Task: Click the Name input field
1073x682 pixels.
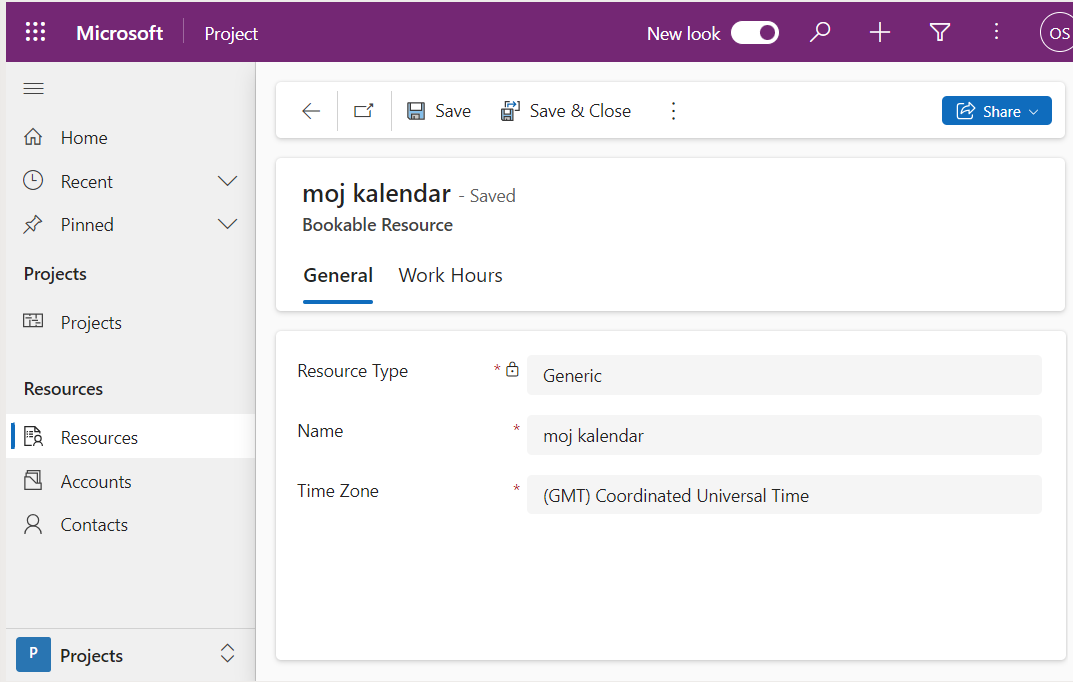Action: (x=784, y=435)
